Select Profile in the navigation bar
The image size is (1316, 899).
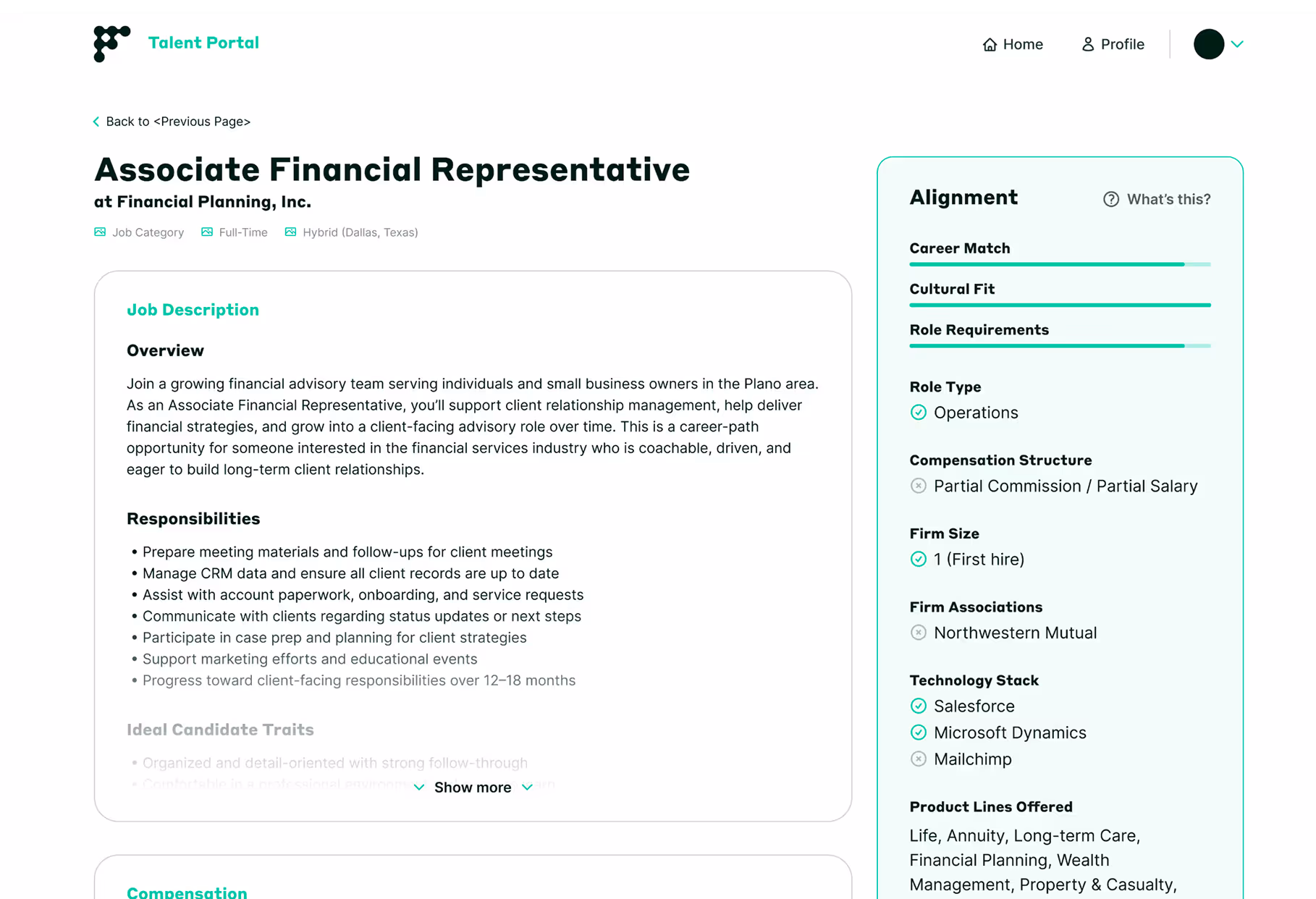pyautogui.click(x=1121, y=44)
